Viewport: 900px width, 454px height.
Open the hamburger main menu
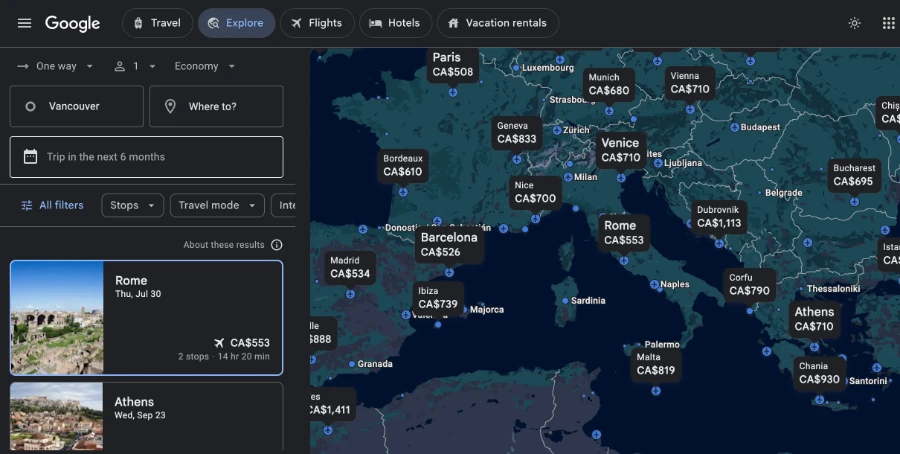coord(24,23)
